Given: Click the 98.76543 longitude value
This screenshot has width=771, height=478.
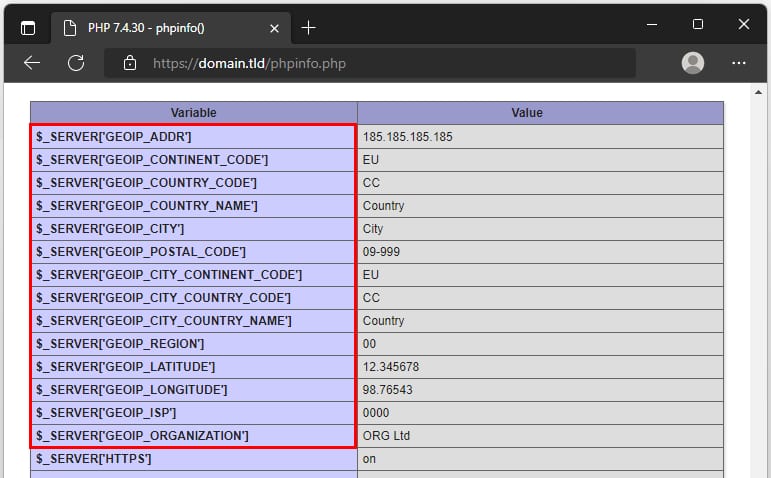Looking at the screenshot, I should click(x=389, y=390).
